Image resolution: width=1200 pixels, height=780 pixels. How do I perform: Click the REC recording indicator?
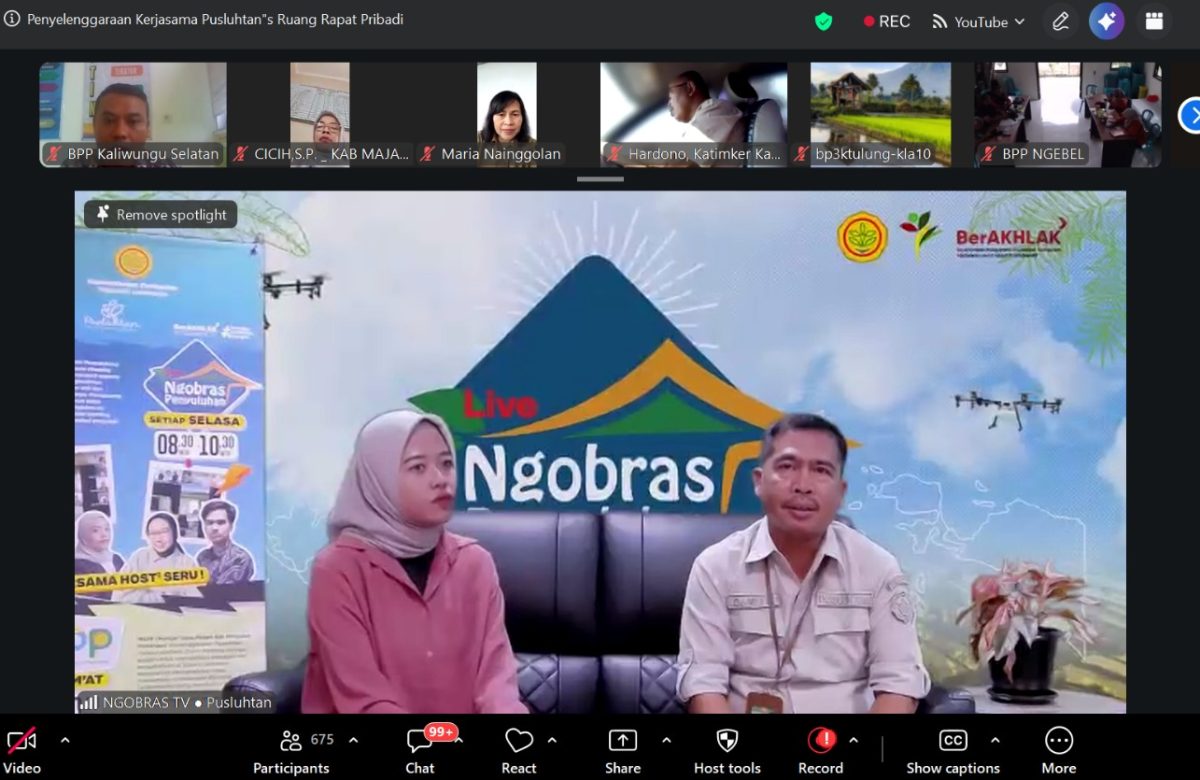click(886, 20)
